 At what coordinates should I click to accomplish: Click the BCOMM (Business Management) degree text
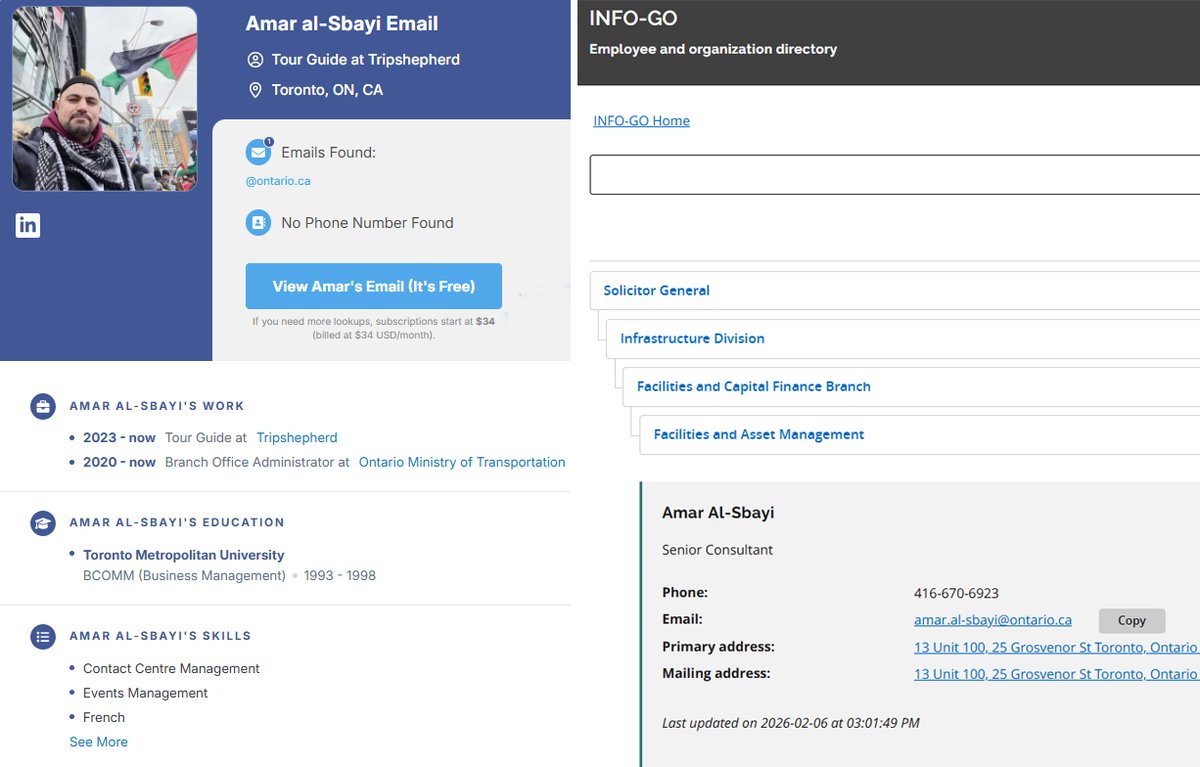pyautogui.click(x=184, y=576)
